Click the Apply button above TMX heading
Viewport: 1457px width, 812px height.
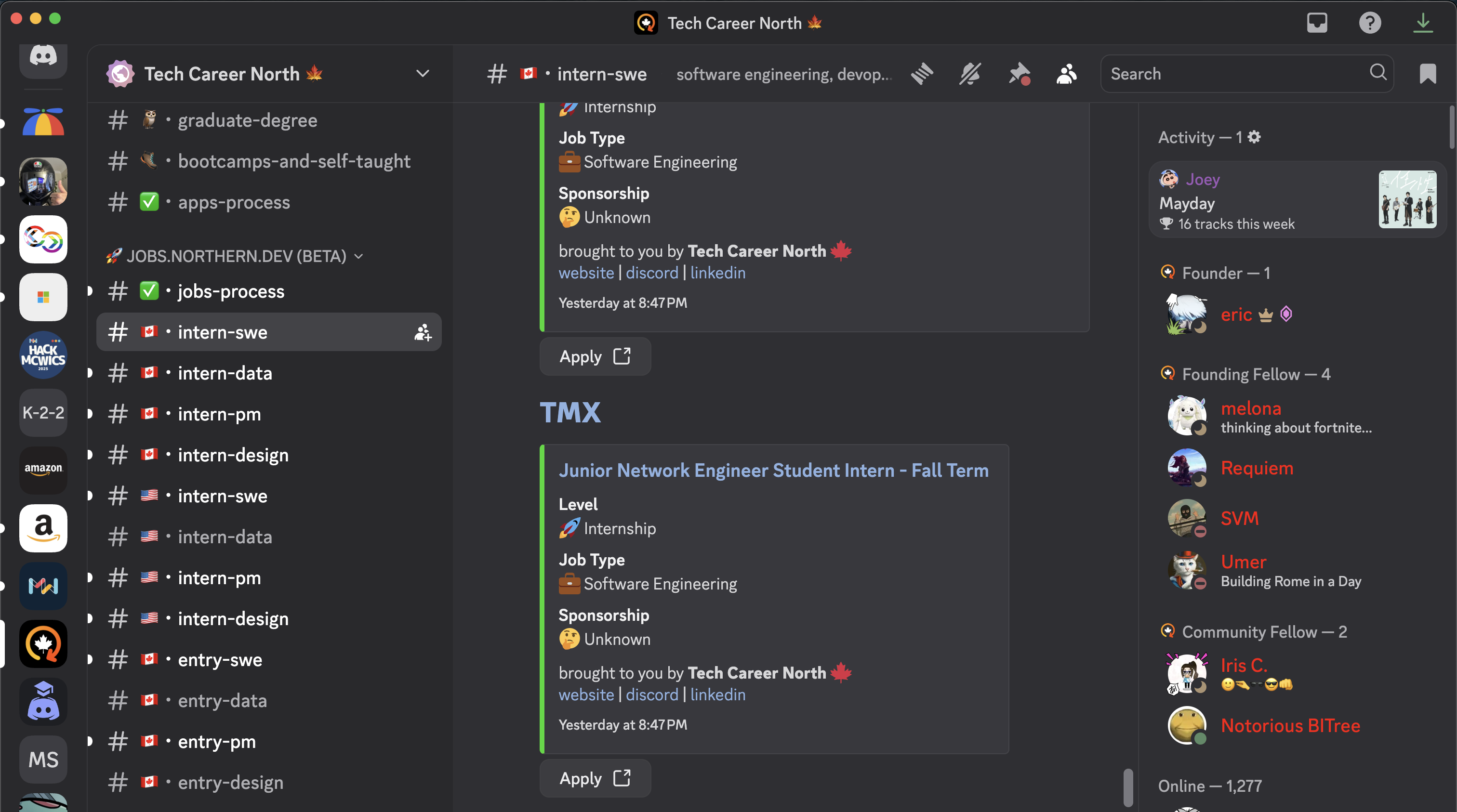pyautogui.click(x=595, y=356)
